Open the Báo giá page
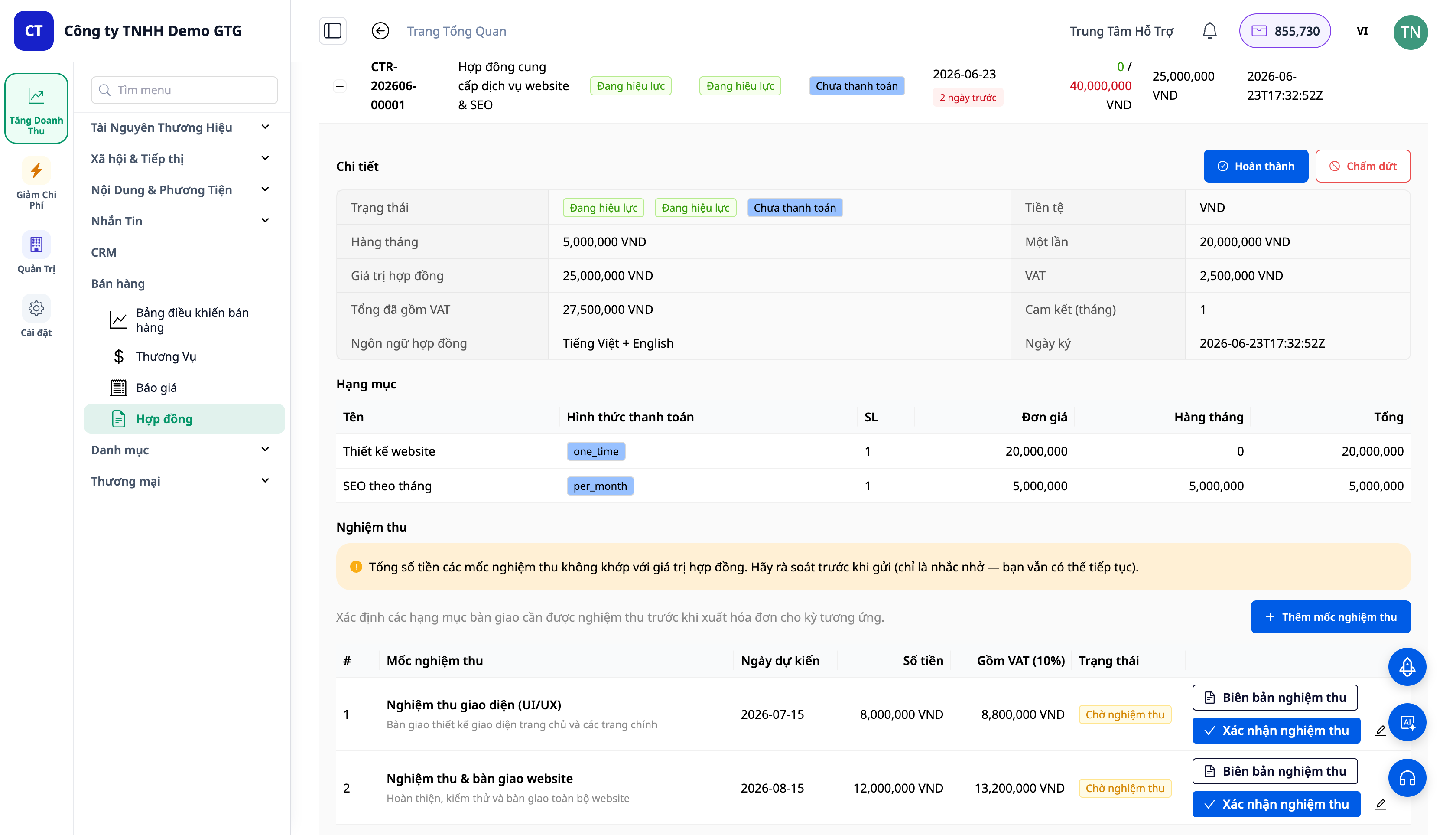Screen dimensions: 1456x835 click(x=185, y=388)
